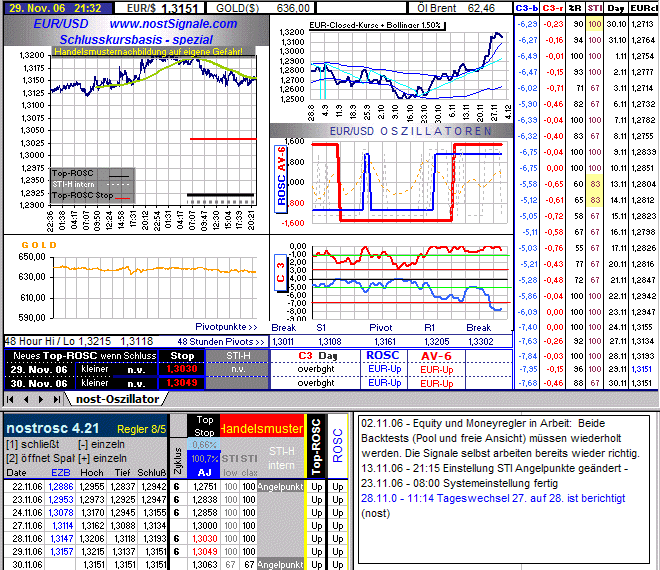The height and width of the screenshot is (570, 660).
Task: Click the Schluß column header
Action: 152,472
